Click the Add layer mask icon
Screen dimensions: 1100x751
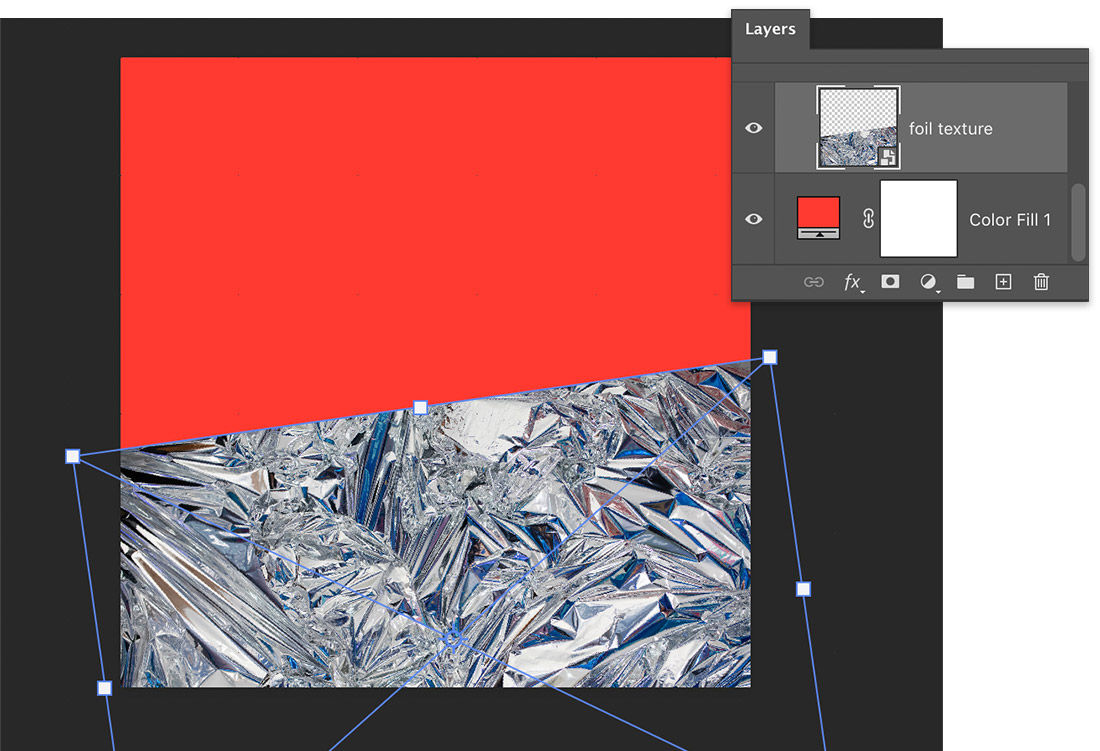click(890, 282)
